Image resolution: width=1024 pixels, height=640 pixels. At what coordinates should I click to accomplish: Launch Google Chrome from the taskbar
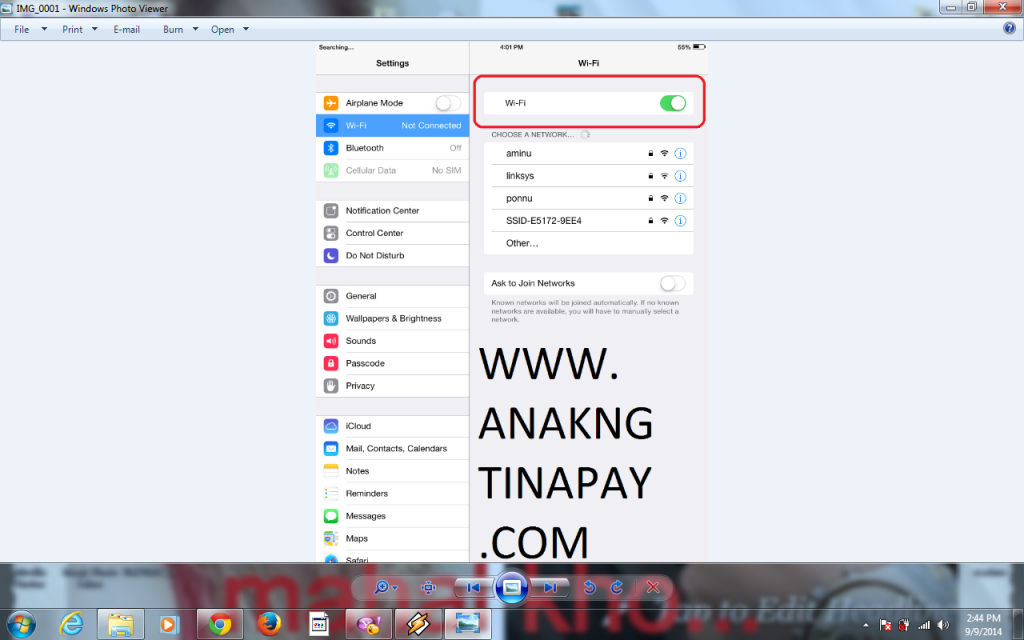coord(219,623)
